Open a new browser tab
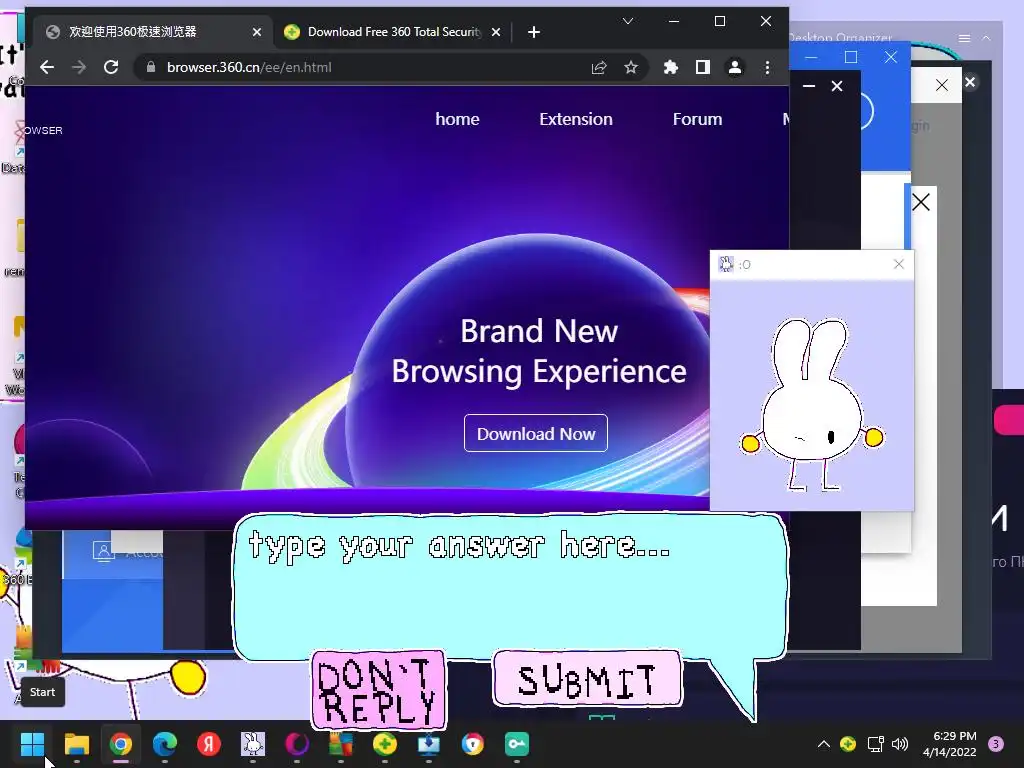This screenshot has width=1024, height=768. [534, 32]
